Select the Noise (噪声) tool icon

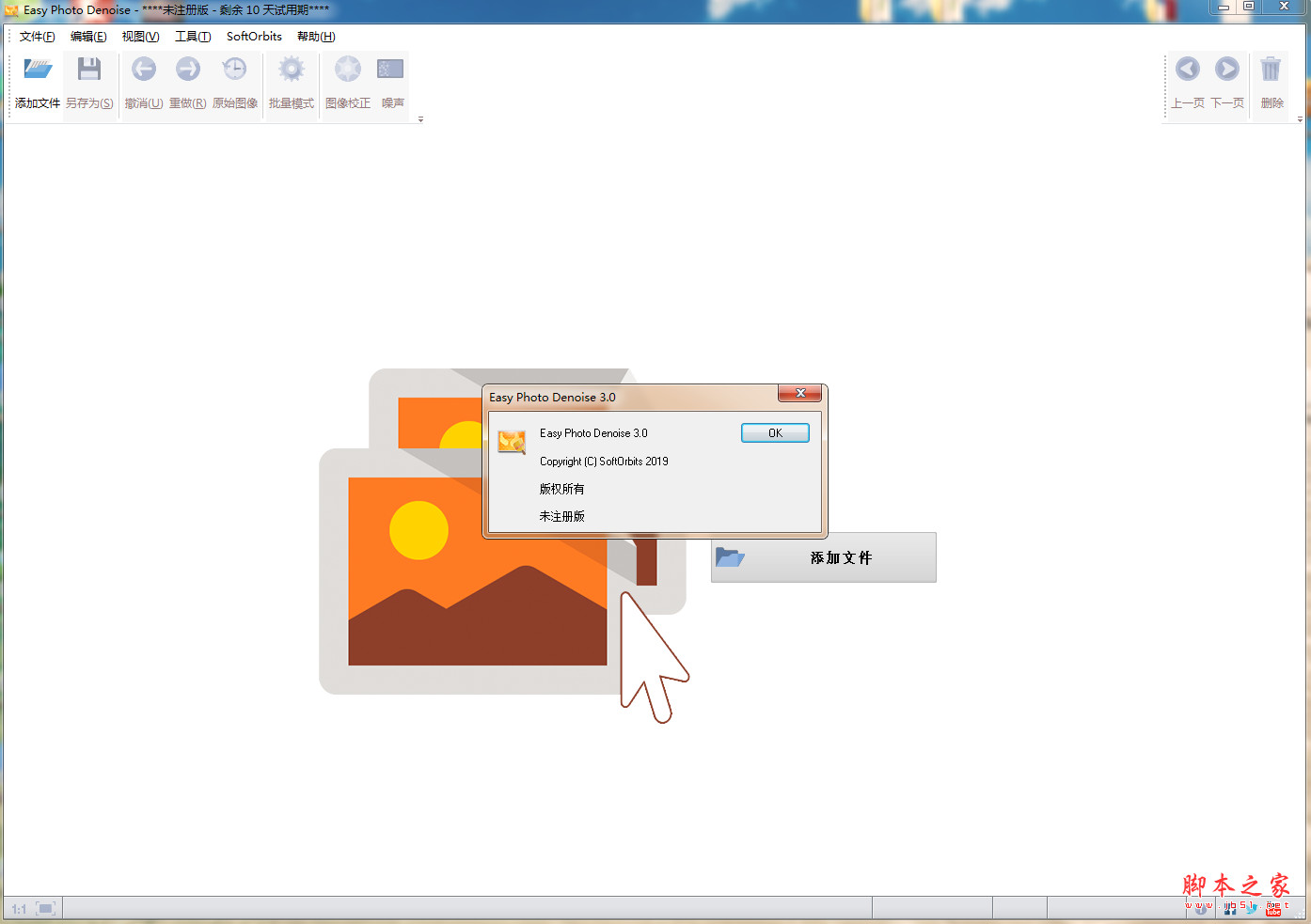click(390, 70)
